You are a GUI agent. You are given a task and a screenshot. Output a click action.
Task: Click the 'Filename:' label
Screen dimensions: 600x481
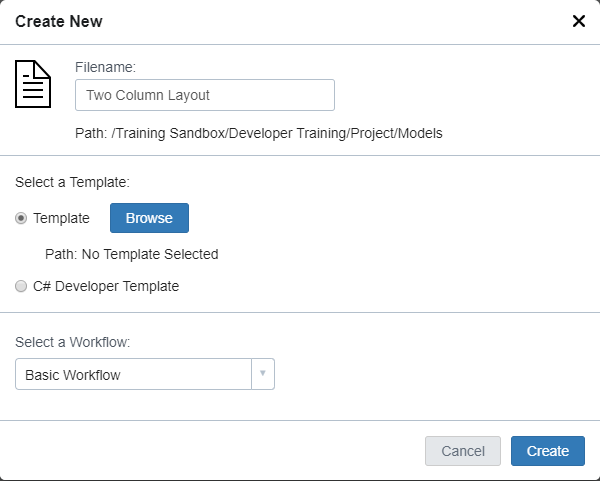[105, 67]
